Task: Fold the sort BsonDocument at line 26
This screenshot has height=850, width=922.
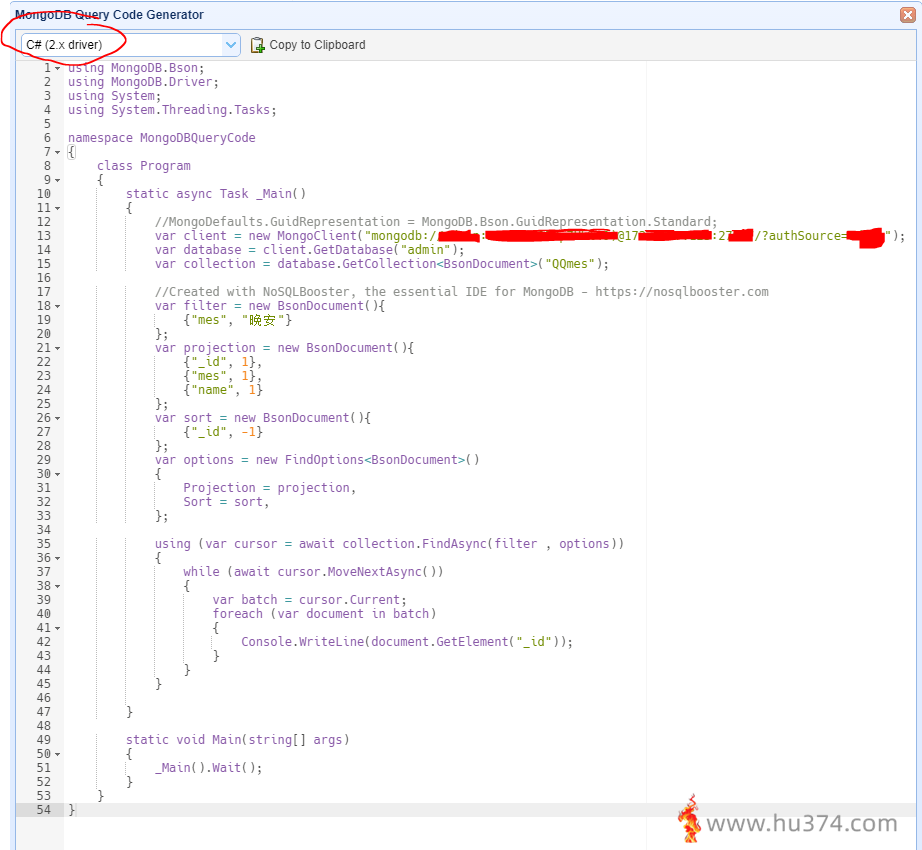Action: coord(58,418)
